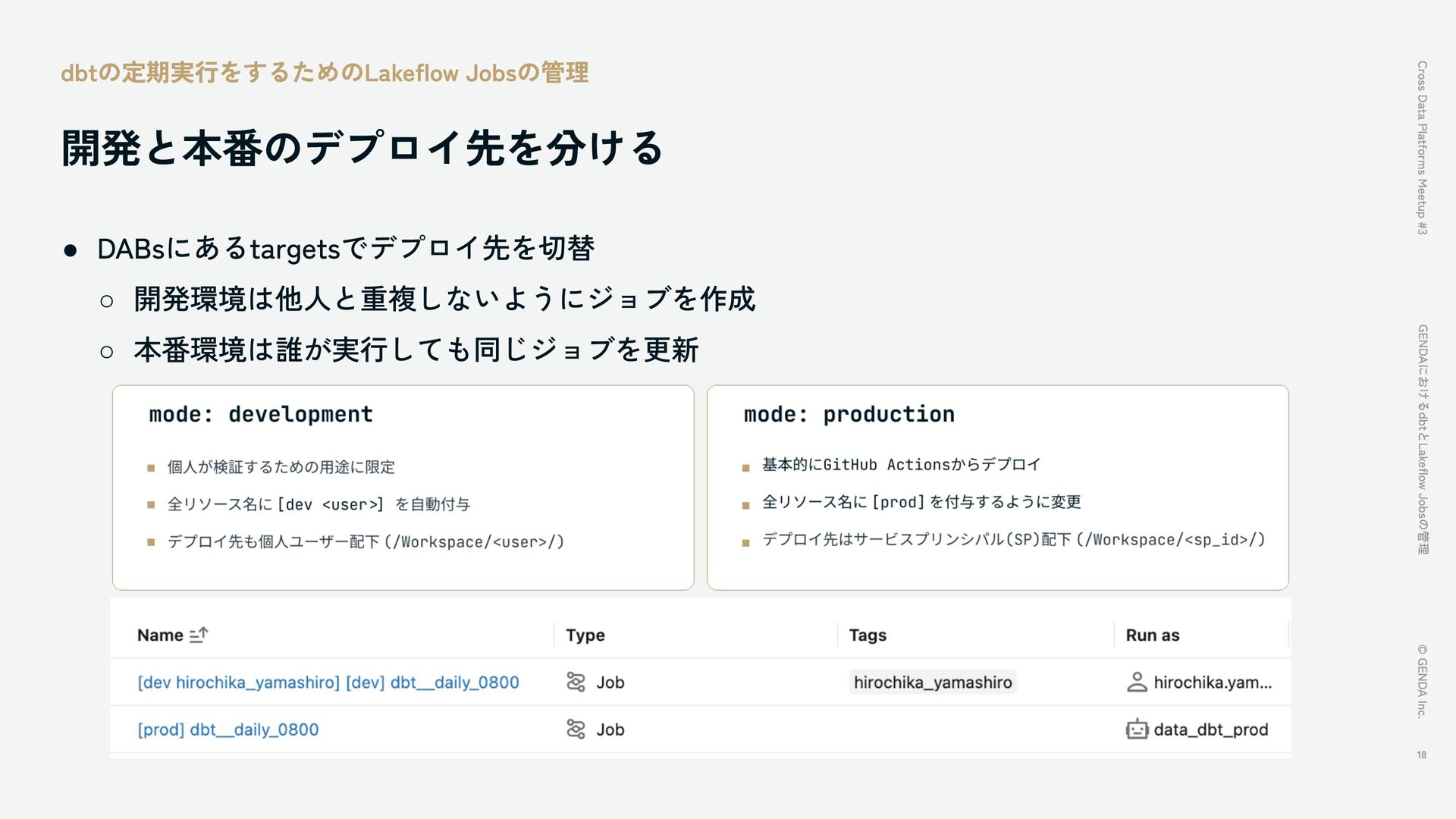Click the mode: development card heading

[262, 415]
